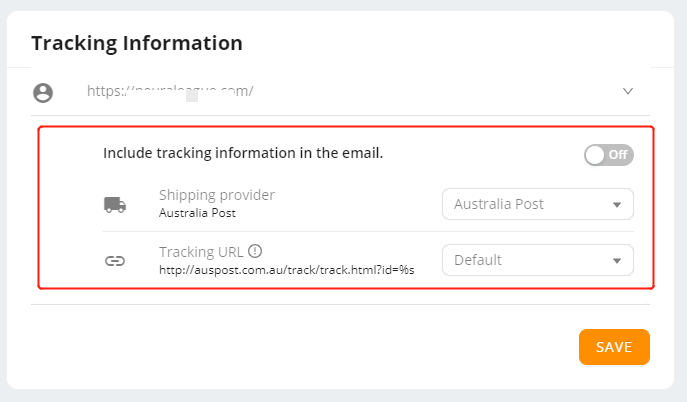Click the Off label on the switch
687x402 pixels.
pyautogui.click(x=618, y=155)
